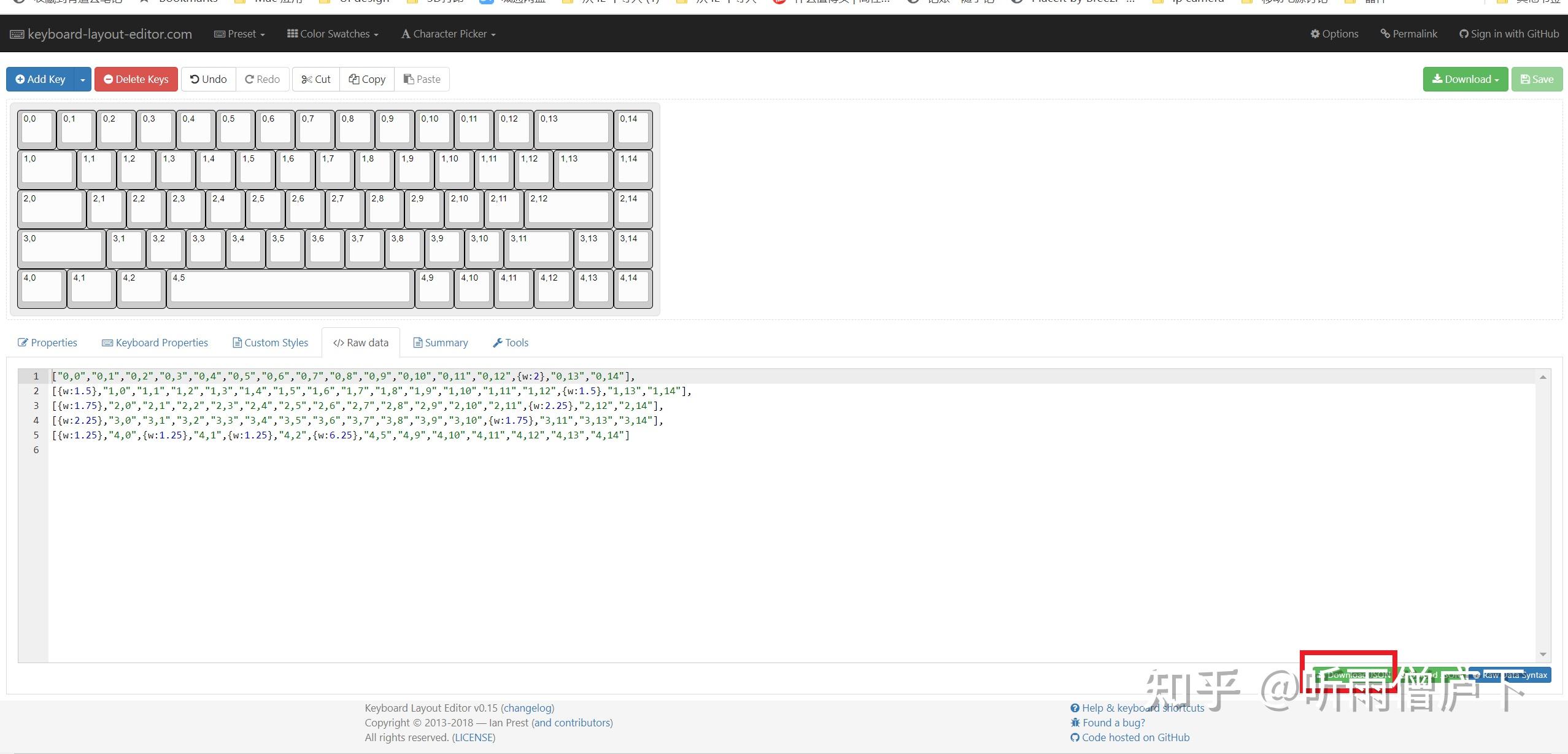
Task: Open the Options gear in navbar
Action: (x=1334, y=34)
